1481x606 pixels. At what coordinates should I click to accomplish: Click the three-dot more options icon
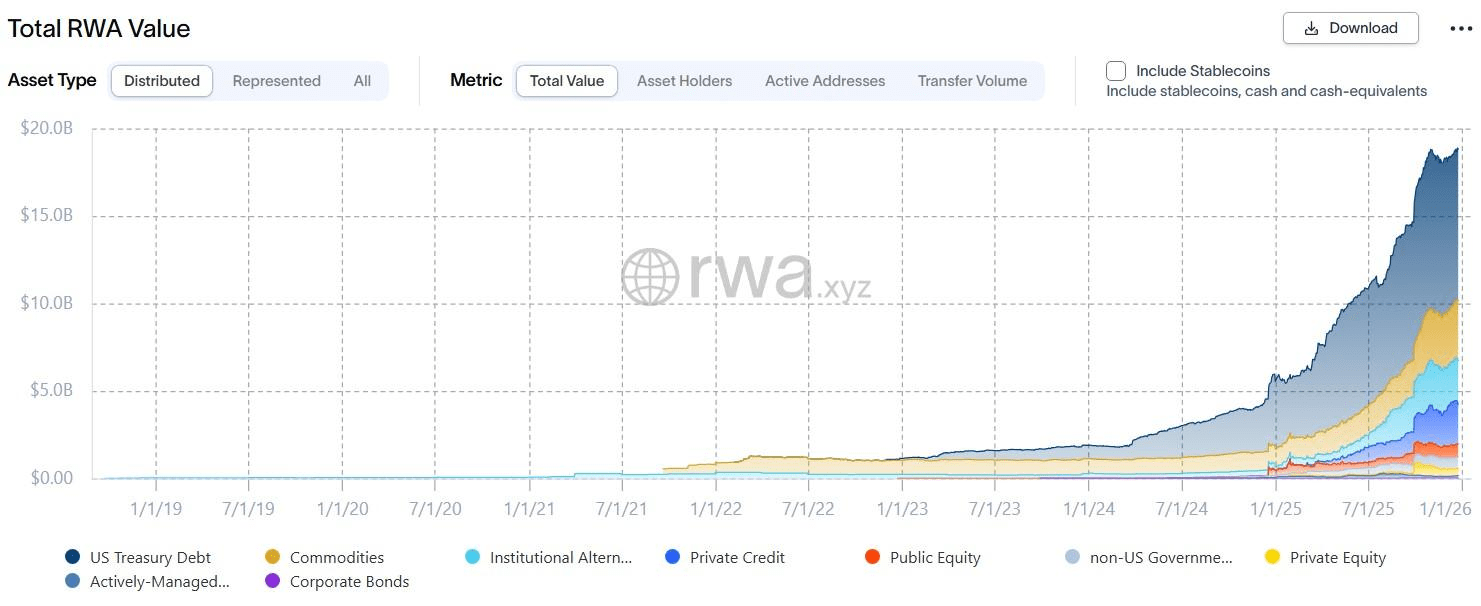pyautogui.click(x=1461, y=29)
